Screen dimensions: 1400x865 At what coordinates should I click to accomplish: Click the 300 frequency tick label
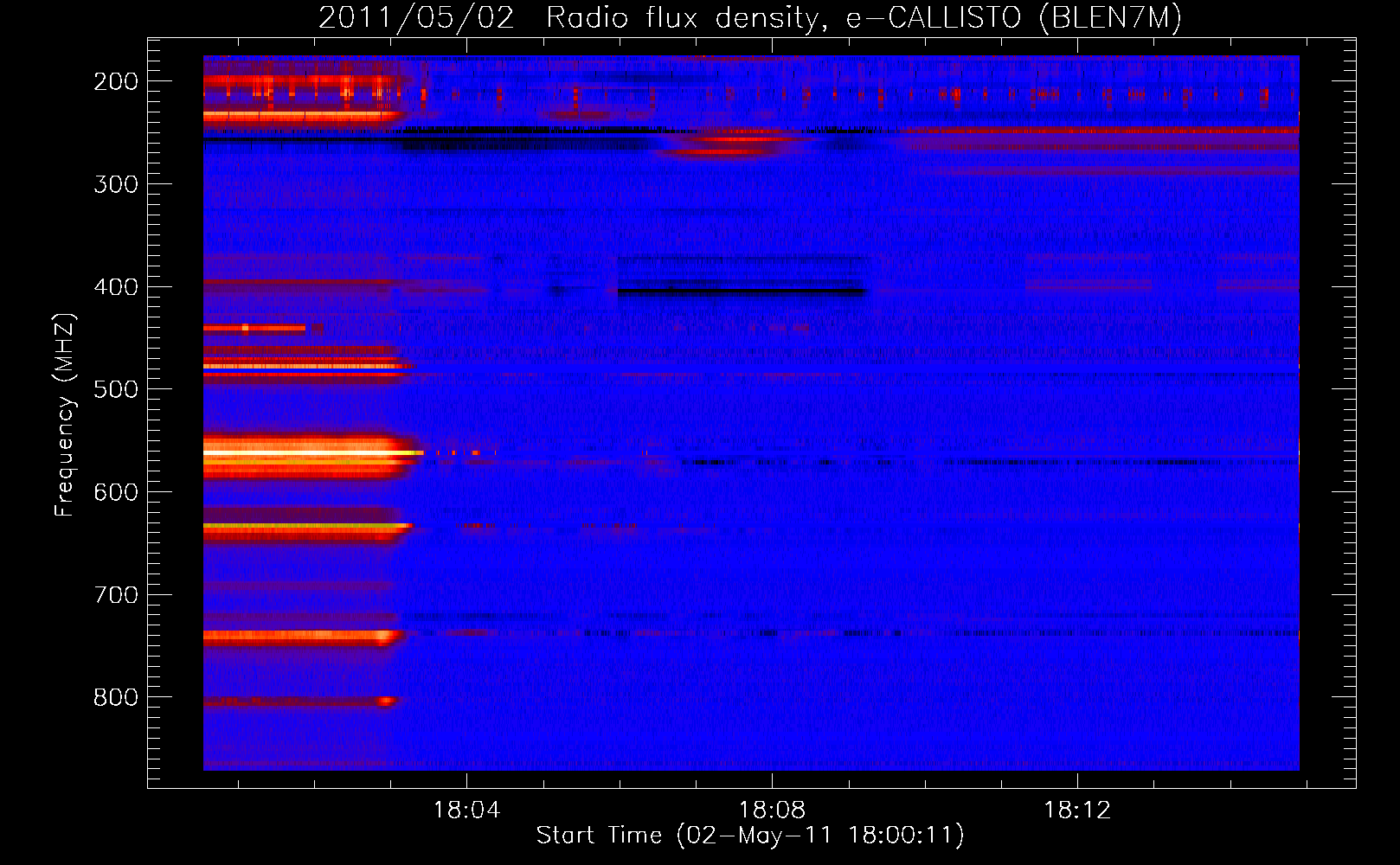[116, 184]
